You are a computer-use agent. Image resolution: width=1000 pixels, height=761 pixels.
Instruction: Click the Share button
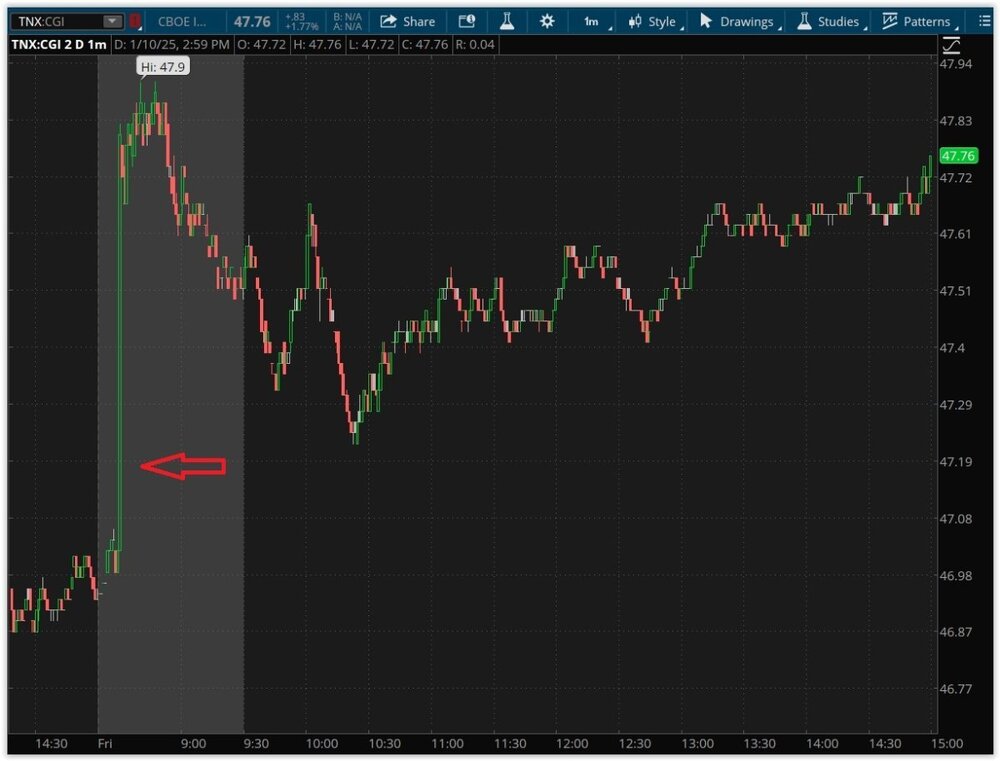tap(408, 21)
